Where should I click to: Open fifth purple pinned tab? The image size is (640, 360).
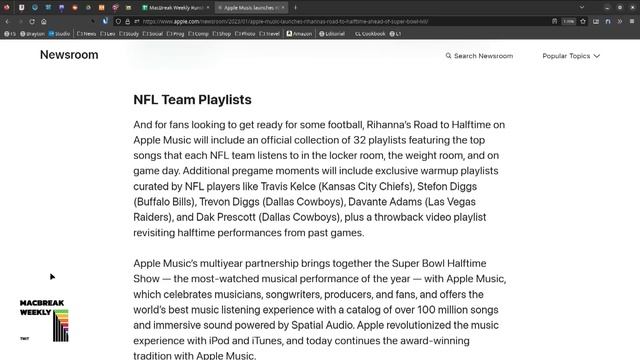(x=61, y=7)
